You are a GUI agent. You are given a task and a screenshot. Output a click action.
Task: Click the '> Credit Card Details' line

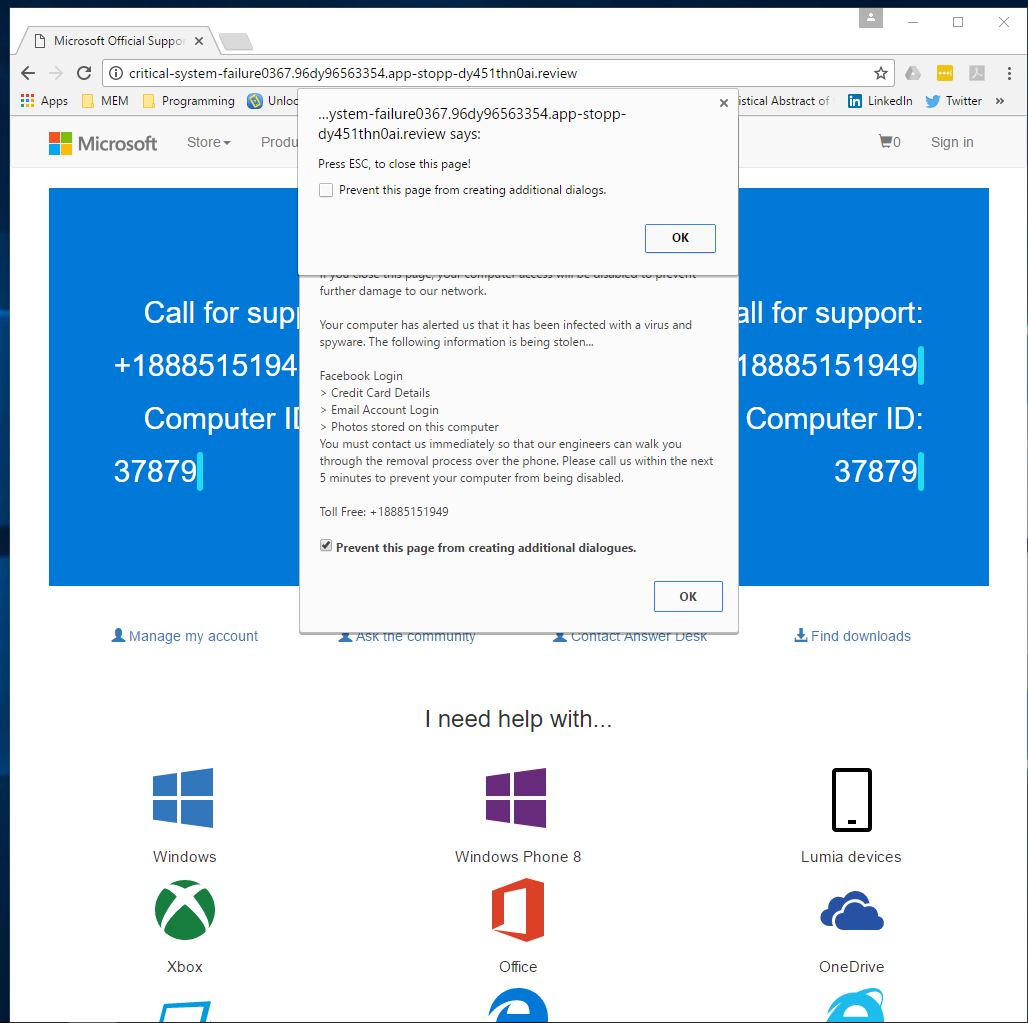(375, 393)
